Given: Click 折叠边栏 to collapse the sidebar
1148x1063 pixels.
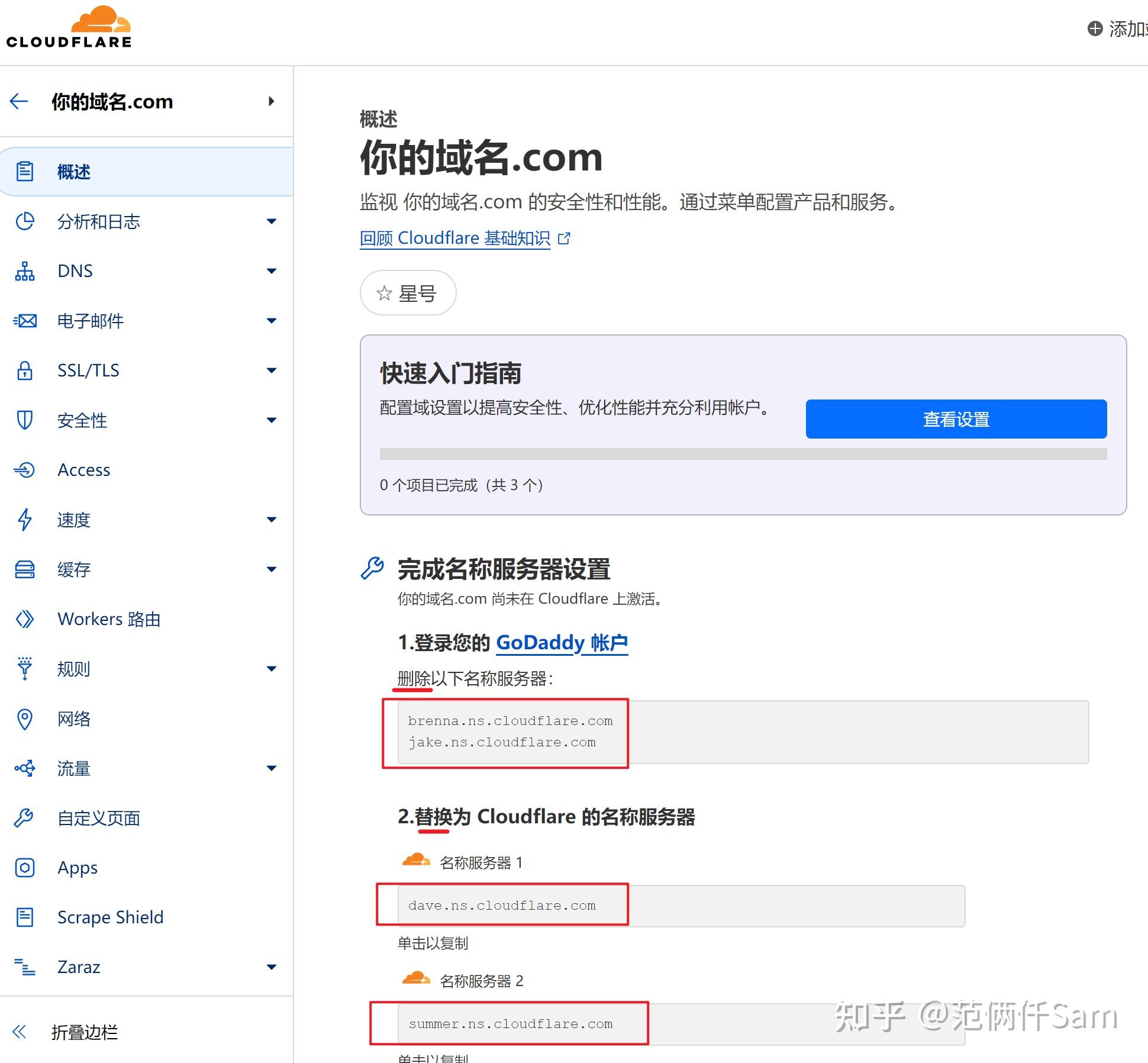Looking at the screenshot, I should click(84, 1032).
